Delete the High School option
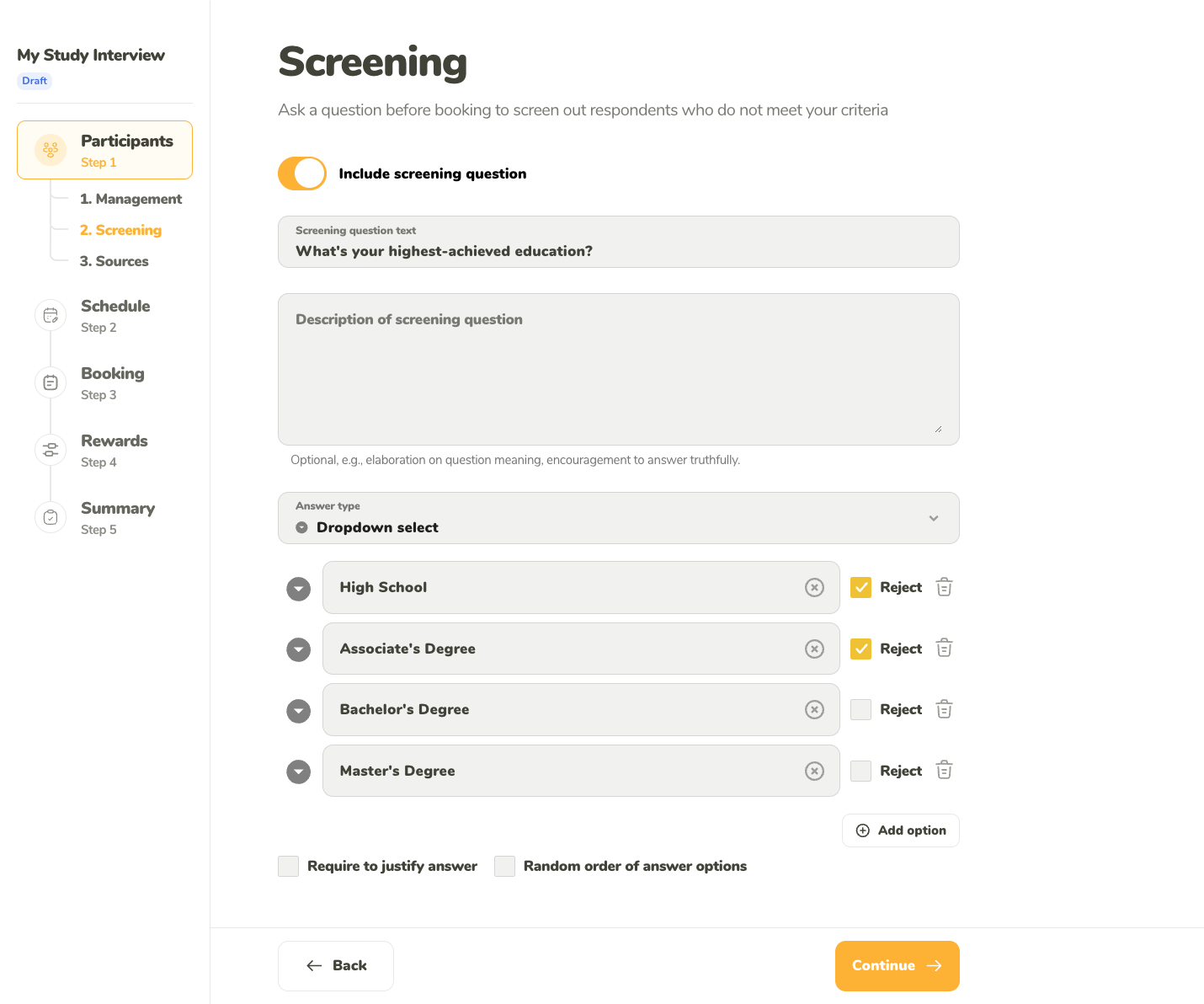The width and height of the screenshot is (1204, 1004). pyautogui.click(x=944, y=587)
